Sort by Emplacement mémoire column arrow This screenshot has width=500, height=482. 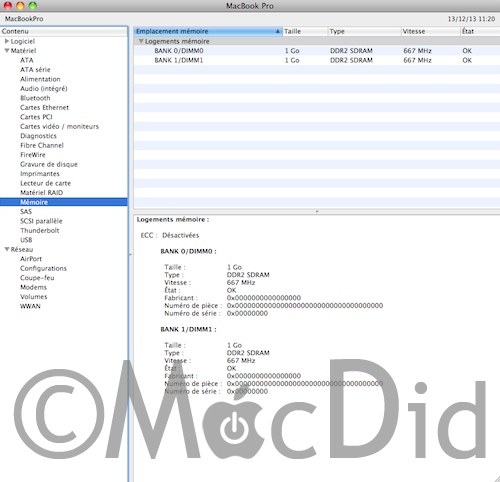point(278,31)
